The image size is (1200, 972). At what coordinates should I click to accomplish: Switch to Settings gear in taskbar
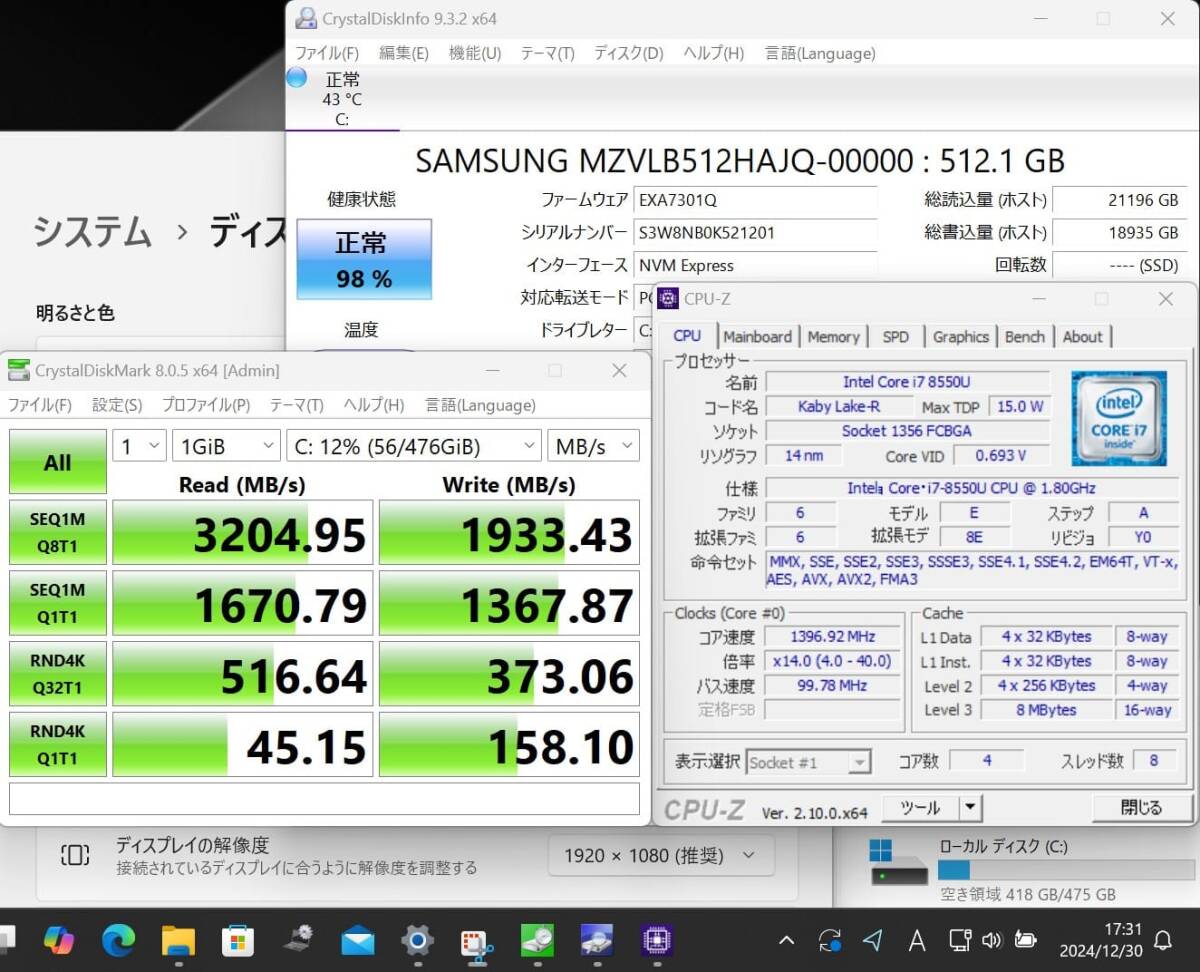pyautogui.click(x=417, y=940)
